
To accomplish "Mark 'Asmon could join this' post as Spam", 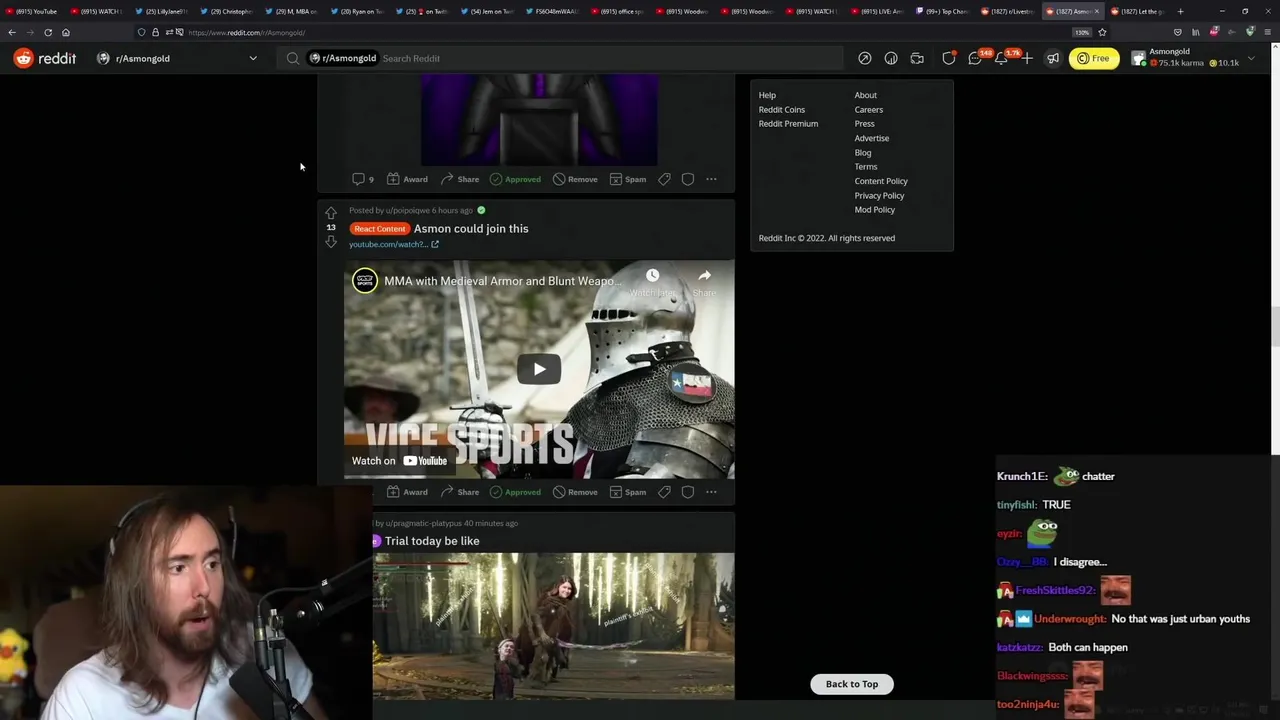I will pos(628,492).
